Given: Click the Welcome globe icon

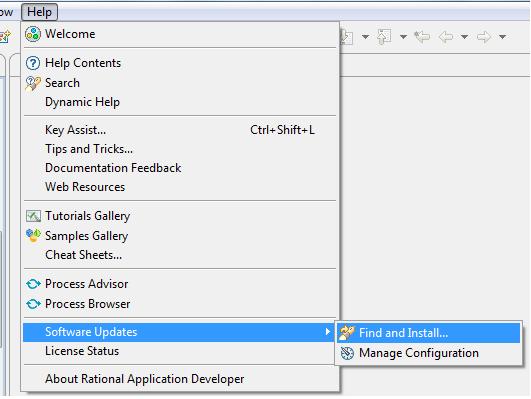Looking at the screenshot, I should tap(33, 34).
